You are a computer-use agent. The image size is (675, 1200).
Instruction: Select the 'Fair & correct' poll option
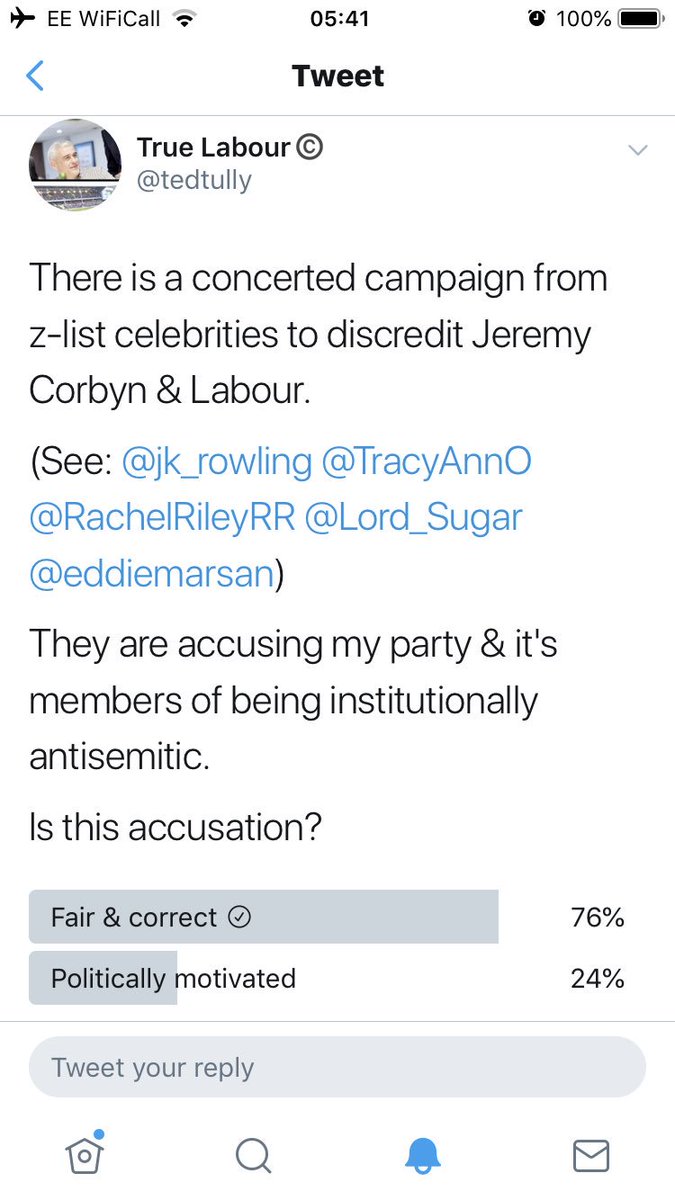point(264,917)
